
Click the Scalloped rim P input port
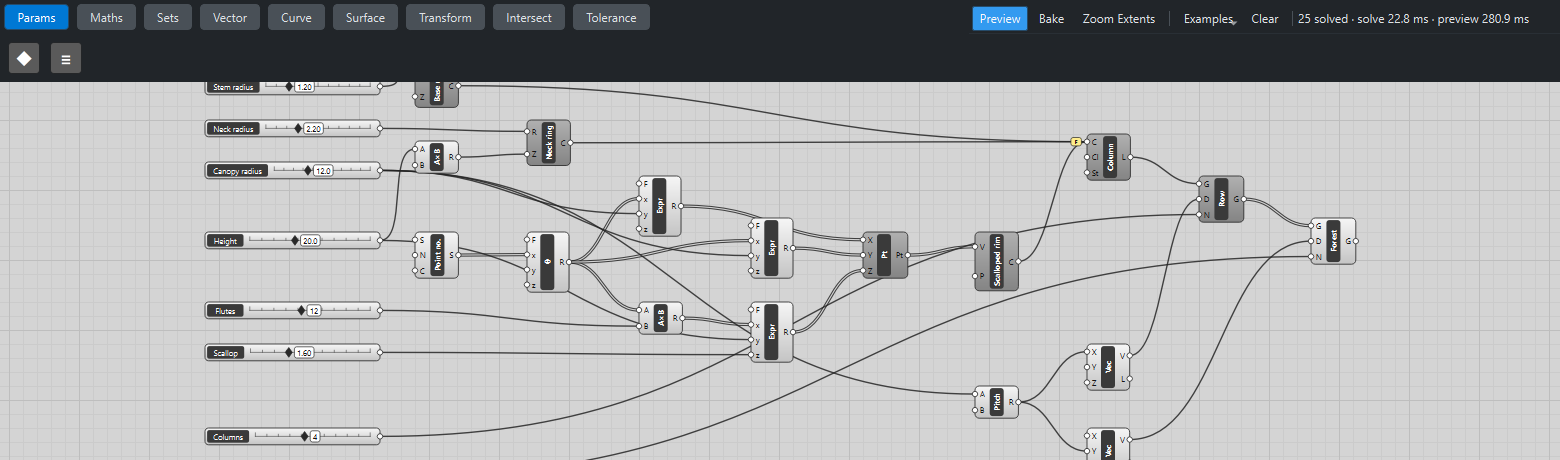pos(975,275)
